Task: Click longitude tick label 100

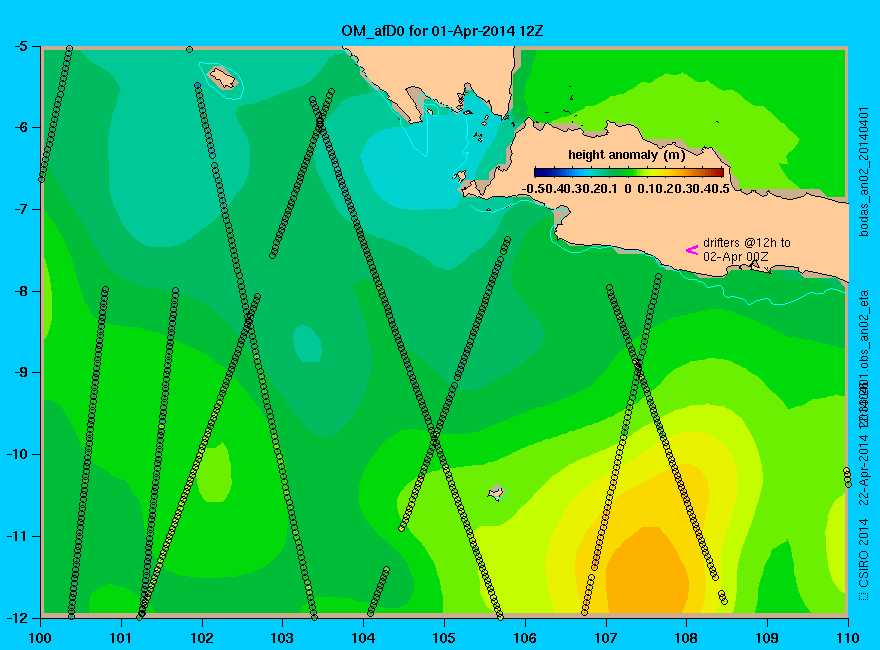Action: tap(40, 638)
